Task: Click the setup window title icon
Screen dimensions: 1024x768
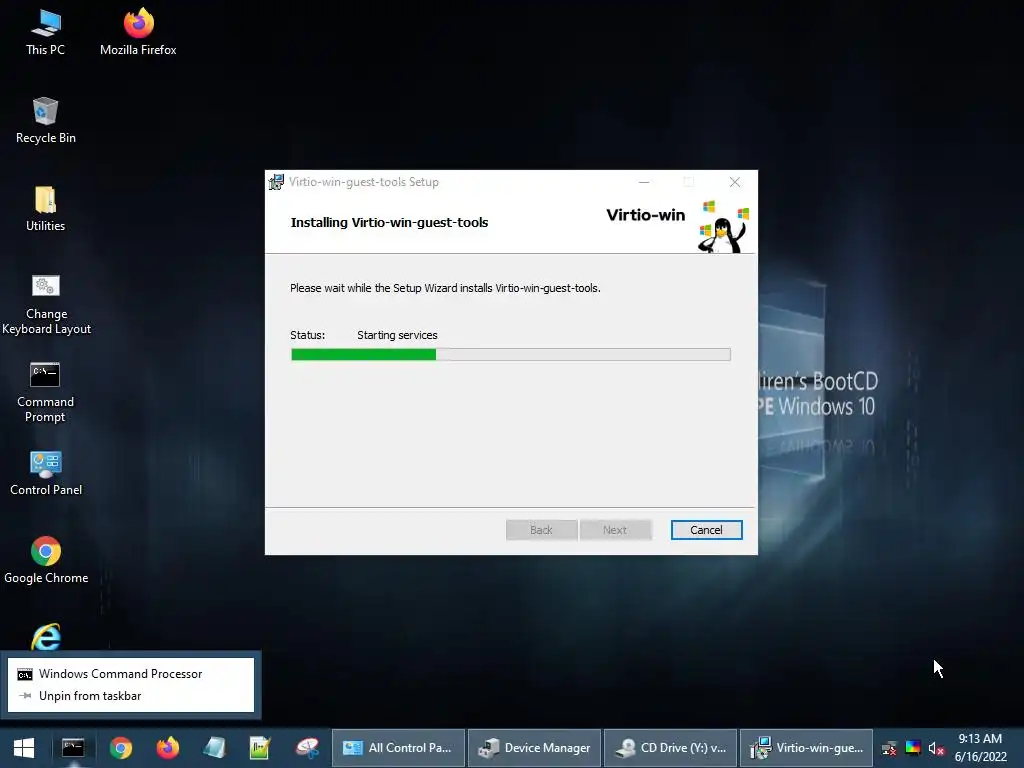Action: [x=276, y=182]
